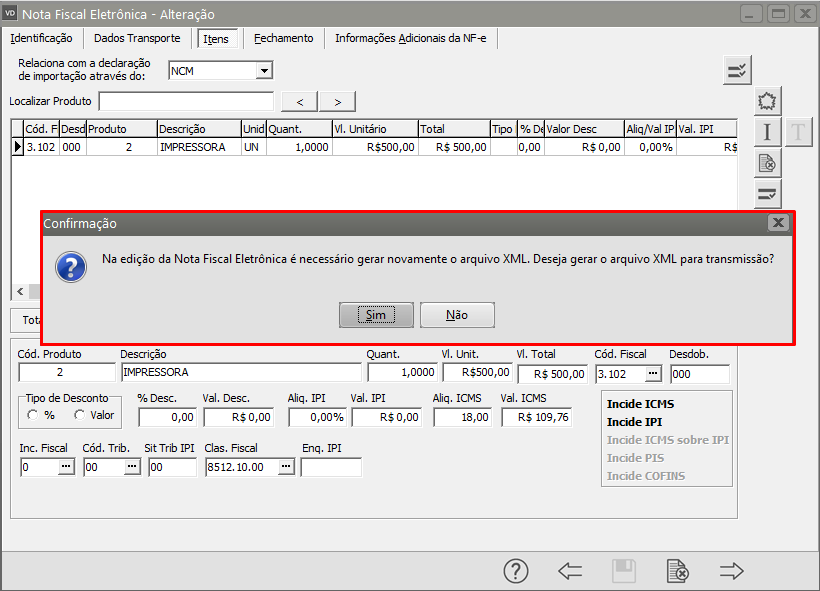
Task: Switch to the Dados Transporte tab
Action: [x=137, y=38]
